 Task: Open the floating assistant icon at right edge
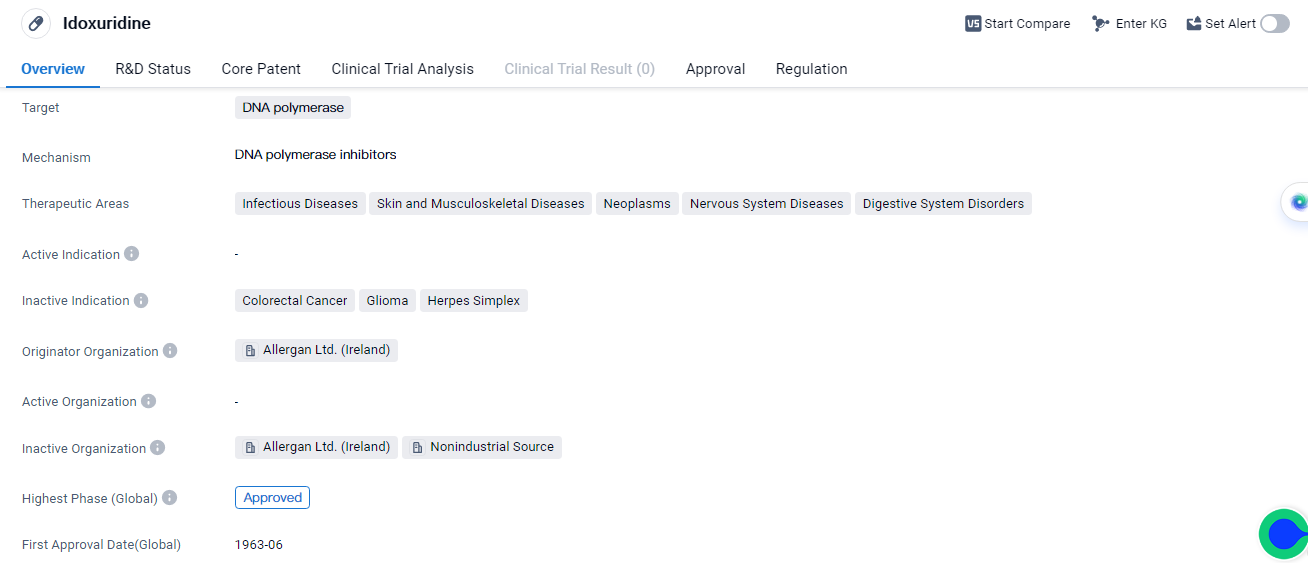point(1298,202)
